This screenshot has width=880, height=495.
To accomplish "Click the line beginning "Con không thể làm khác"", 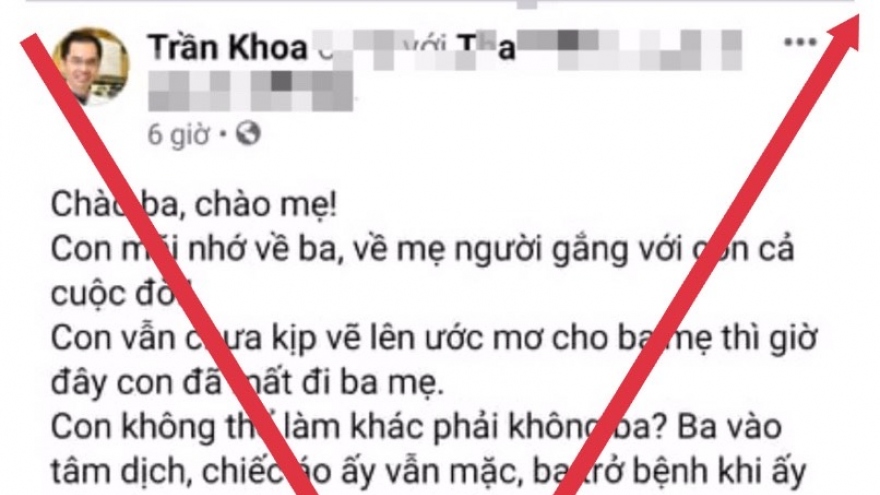I will (416, 428).
